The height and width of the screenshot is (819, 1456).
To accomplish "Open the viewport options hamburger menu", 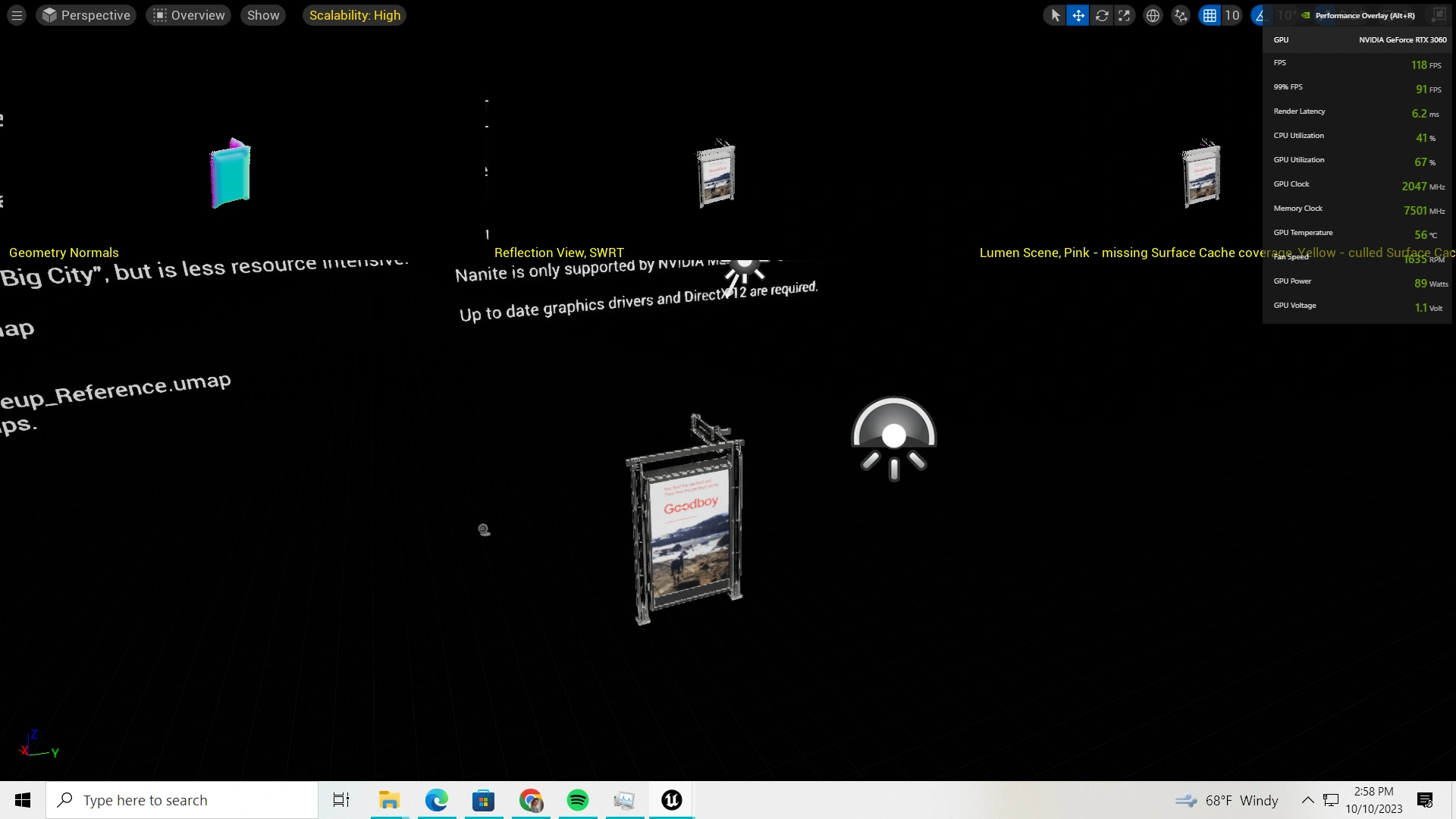I will click(17, 15).
